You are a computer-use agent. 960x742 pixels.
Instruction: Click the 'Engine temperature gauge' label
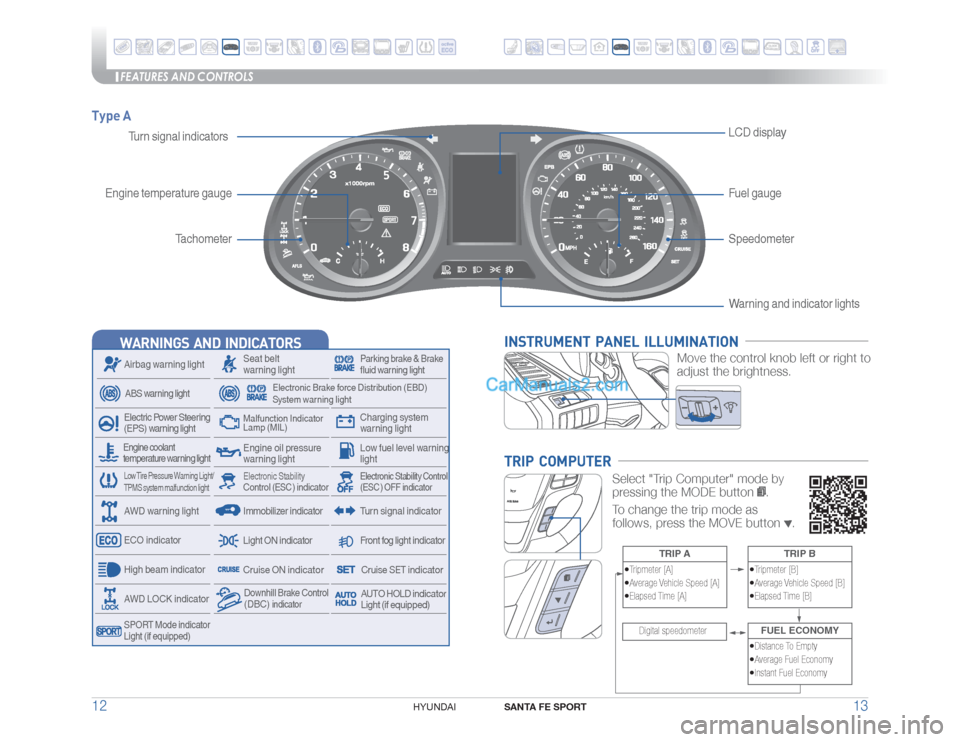tap(168, 193)
